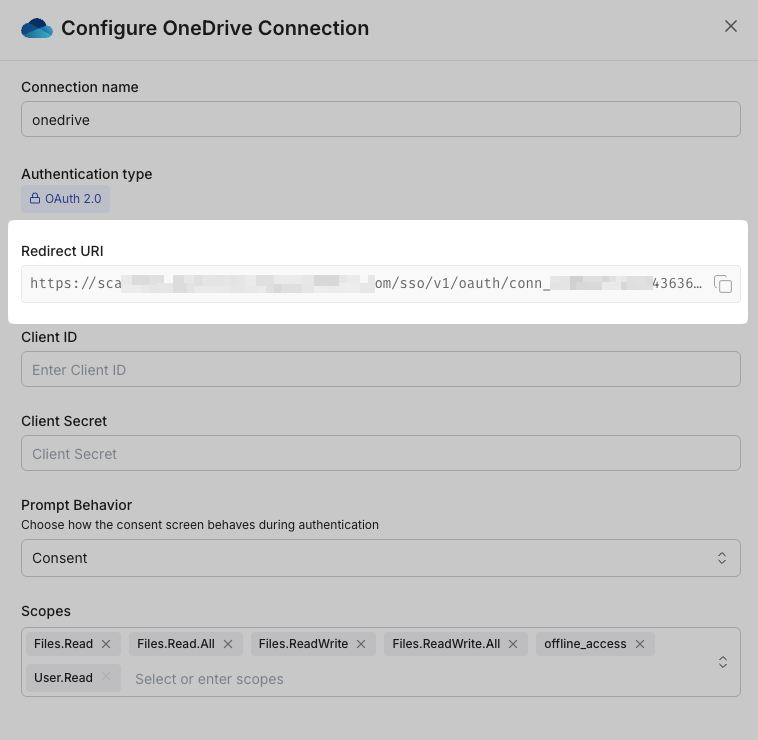Remove the User.Read scope tag
758x740 pixels.
pyautogui.click(x=106, y=678)
